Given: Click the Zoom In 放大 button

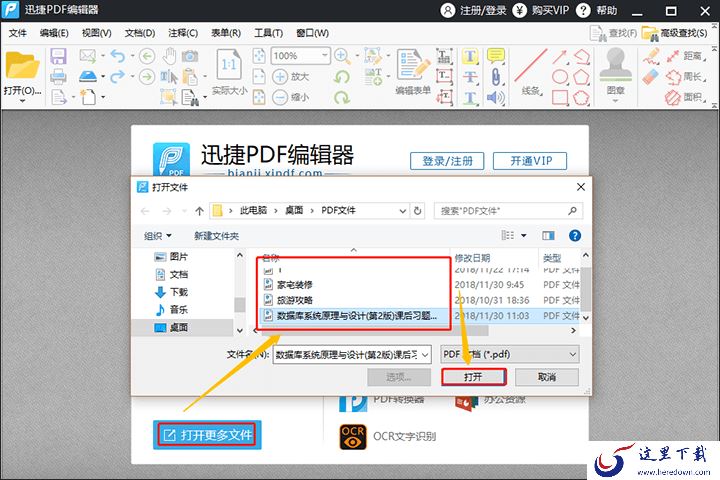Looking at the screenshot, I should (291, 76).
